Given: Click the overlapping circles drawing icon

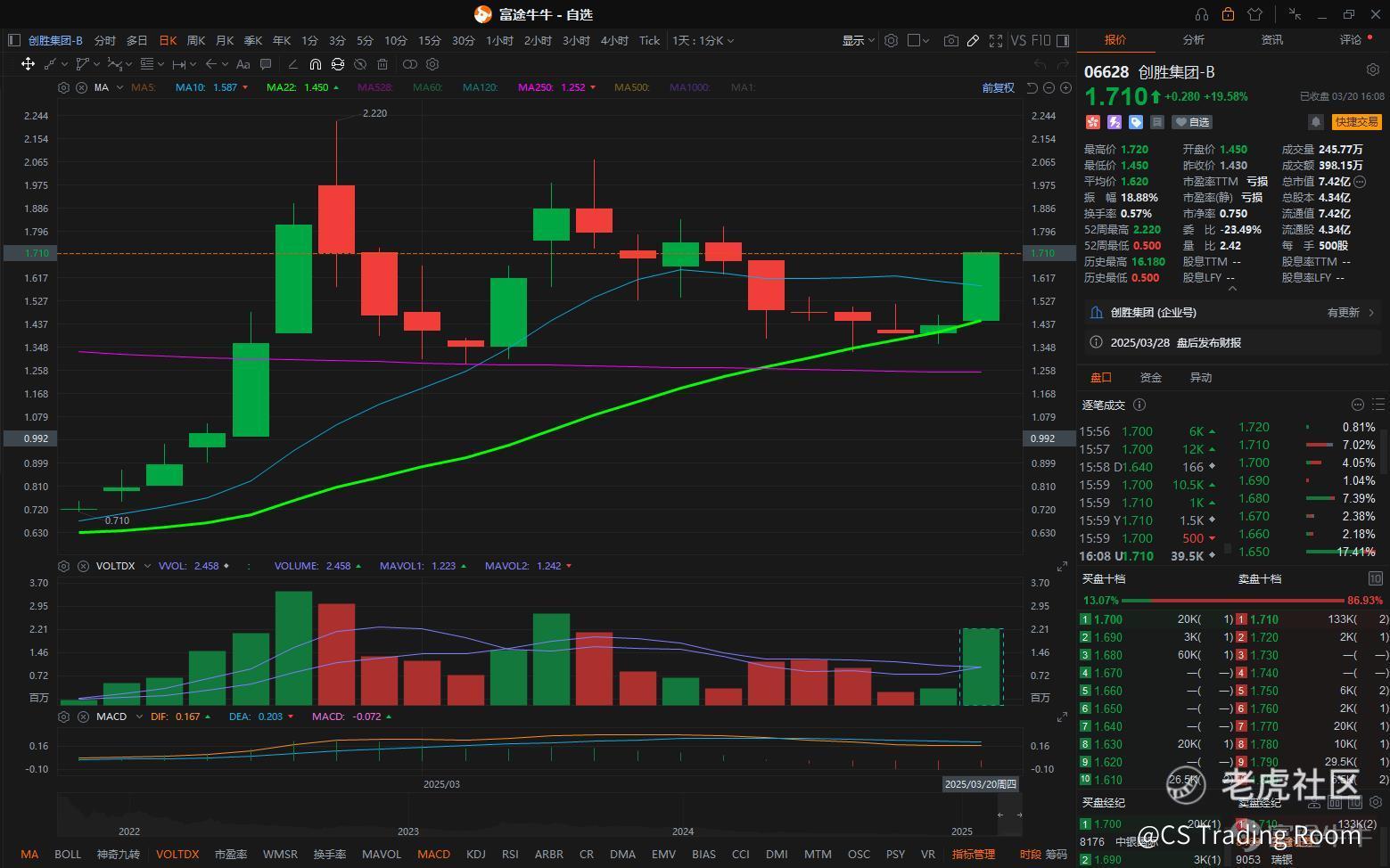Looking at the screenshot, I should (410, 64).
